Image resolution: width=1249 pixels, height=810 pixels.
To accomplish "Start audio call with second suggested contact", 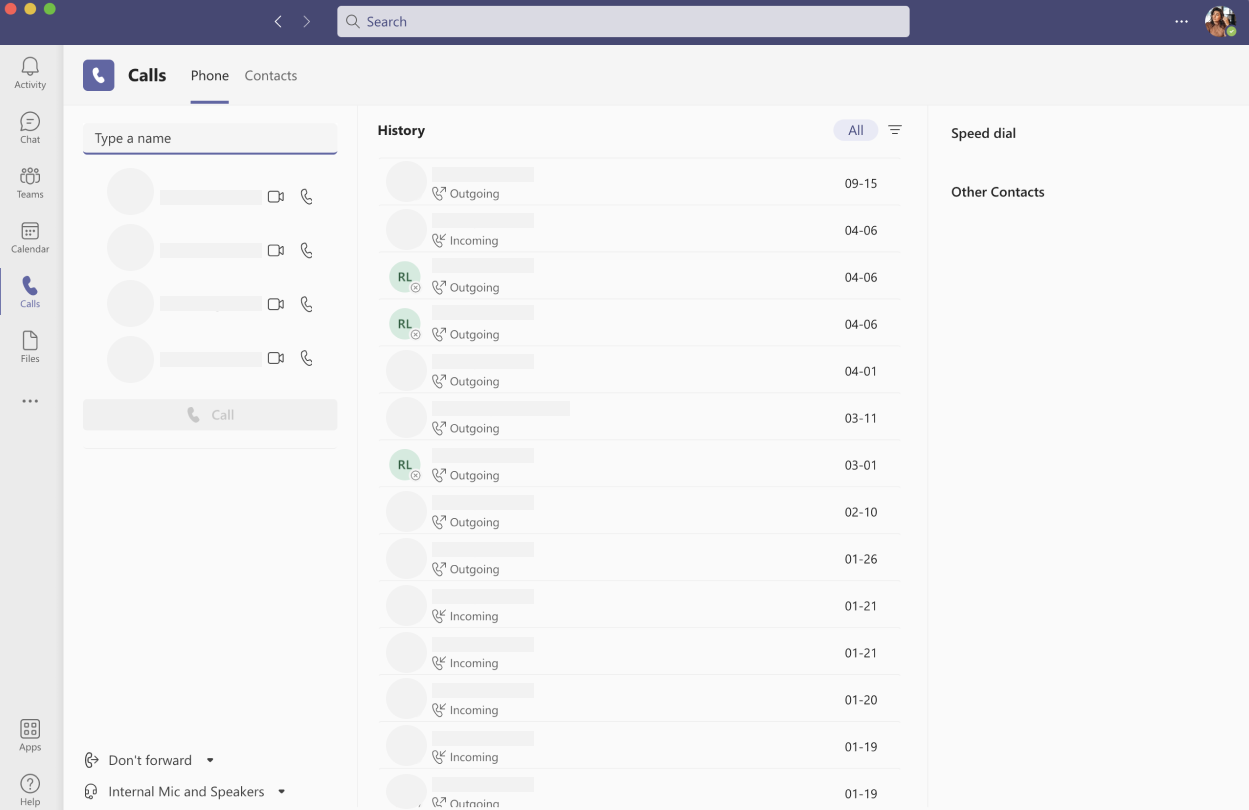I will 307,250.
